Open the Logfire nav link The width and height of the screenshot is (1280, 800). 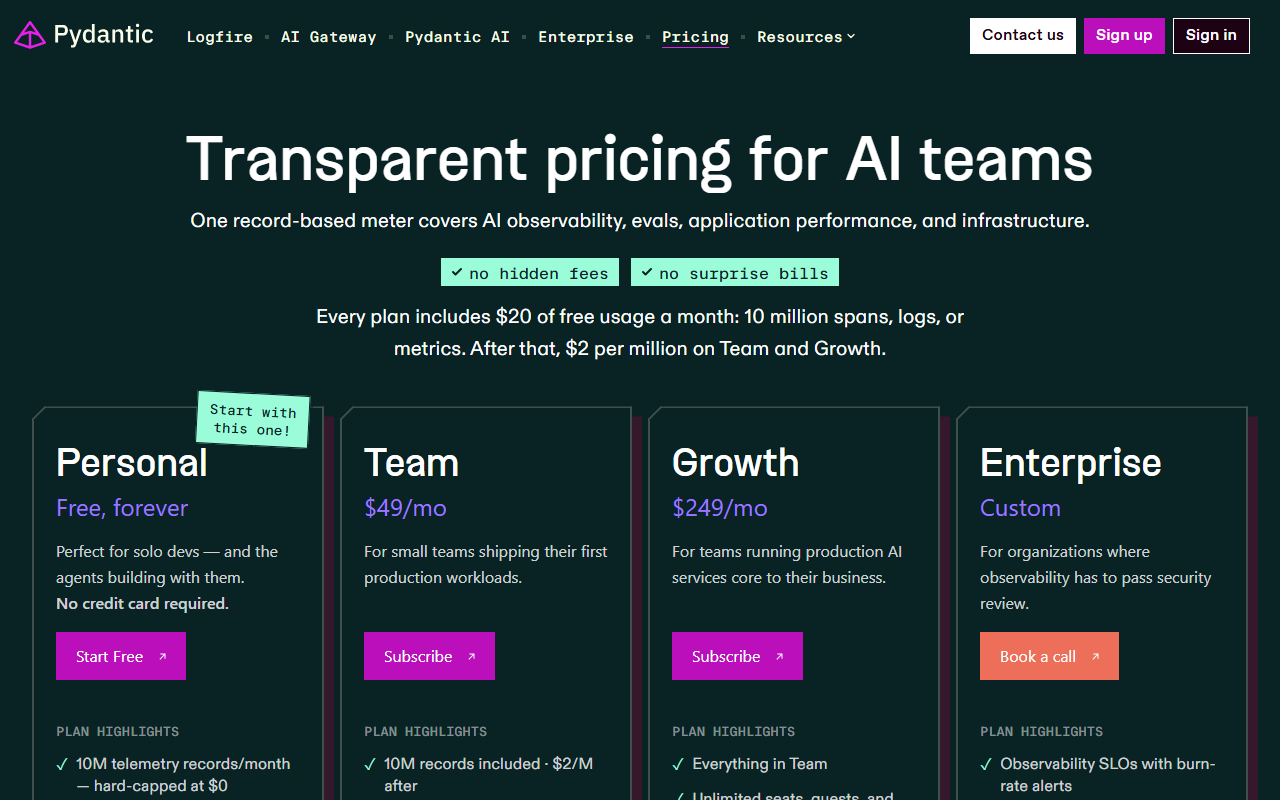tap(220, 37)
